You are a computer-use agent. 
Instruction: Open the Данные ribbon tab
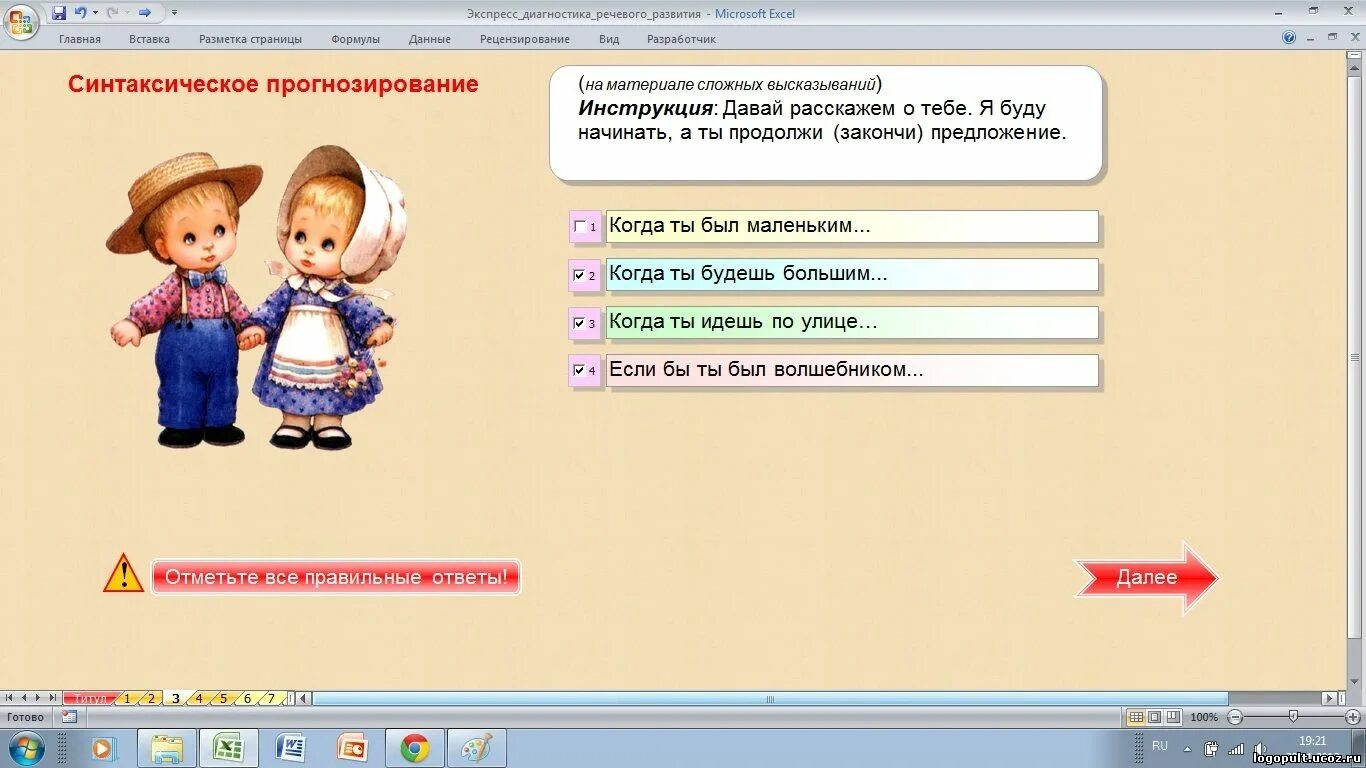coord(430,39)
